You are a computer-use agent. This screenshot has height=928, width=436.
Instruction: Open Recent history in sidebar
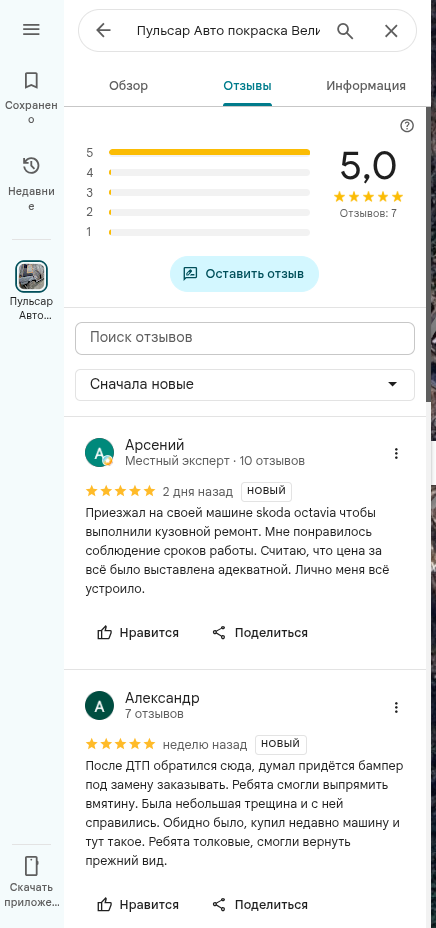click(31, 183)
